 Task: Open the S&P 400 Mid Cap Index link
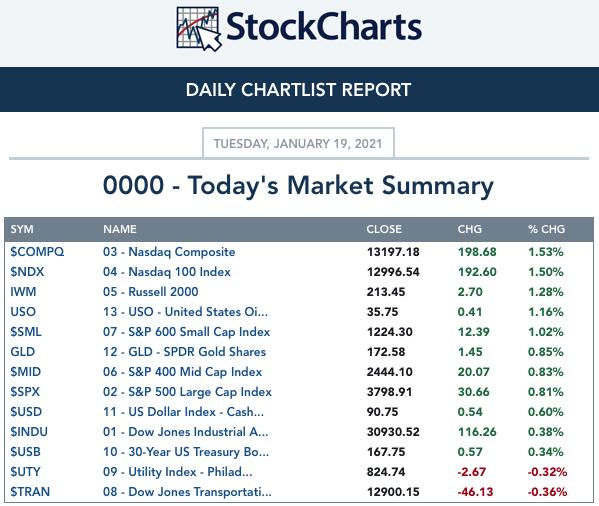tap(183, 372)
